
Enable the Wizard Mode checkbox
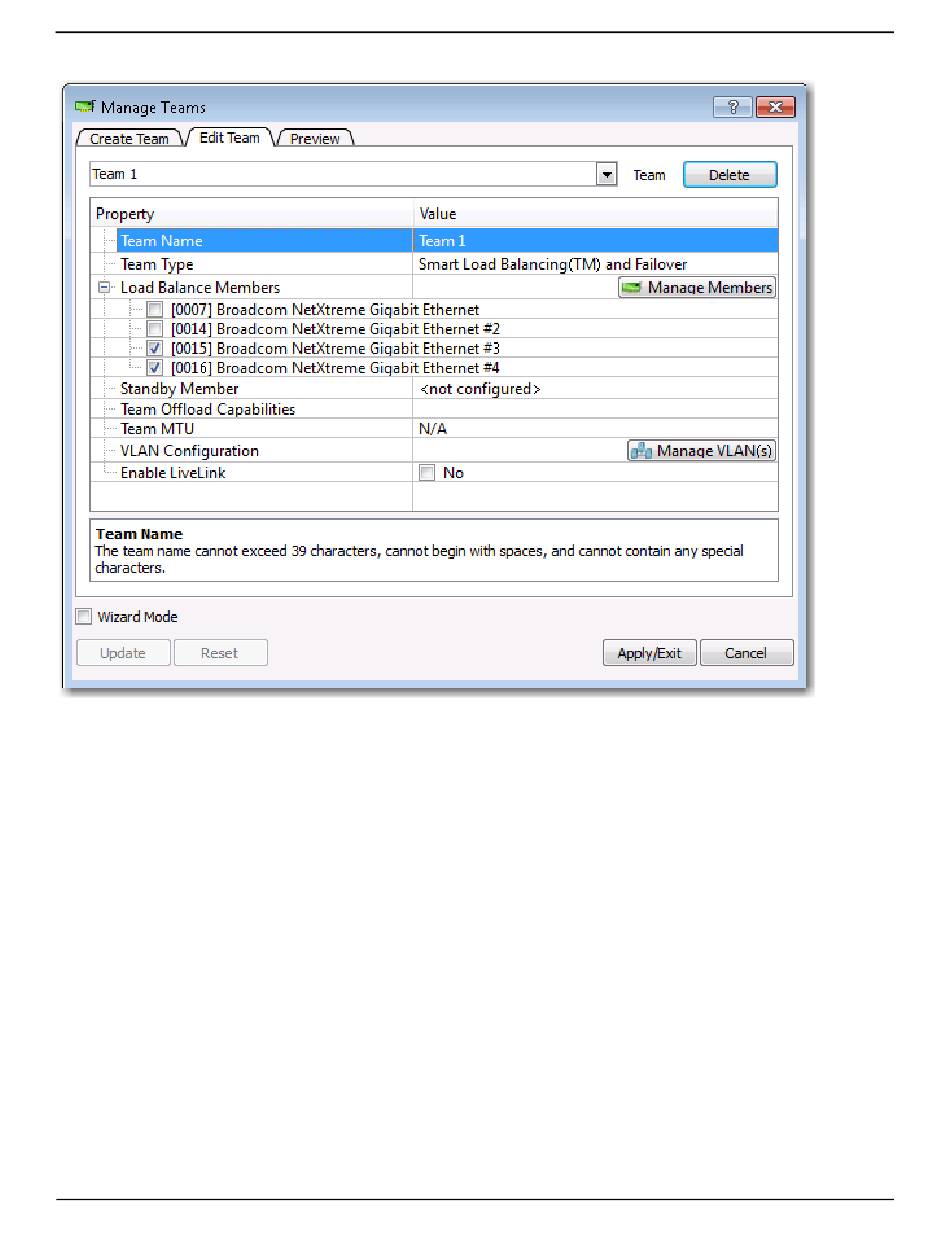[84, 617]
